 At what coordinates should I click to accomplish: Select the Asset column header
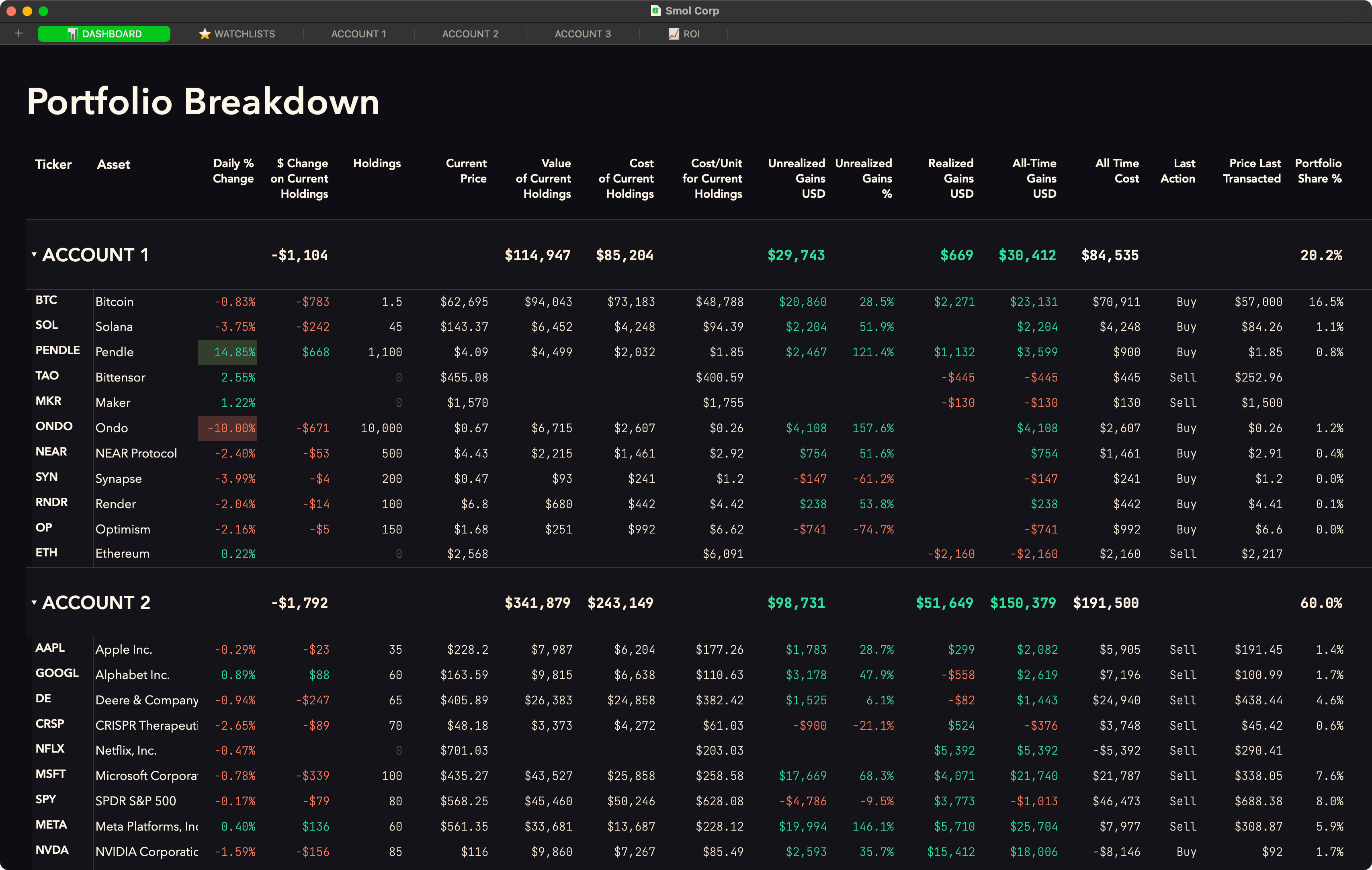click(113, 164)
